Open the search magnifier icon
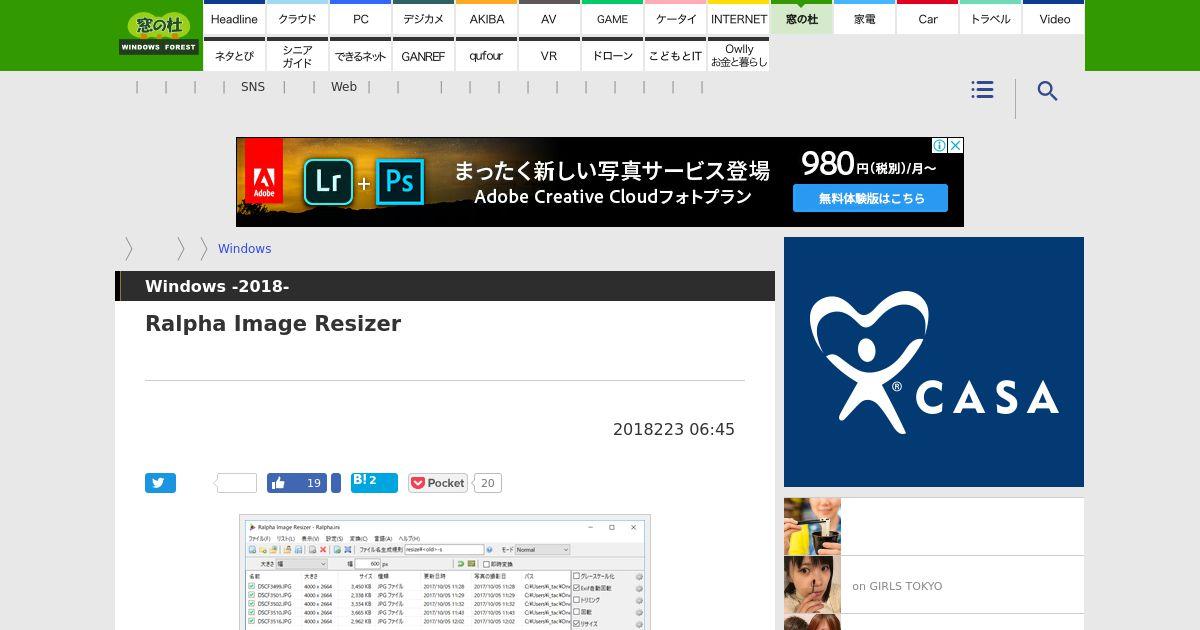This screenshot has height=630, width=1200. (1047, 91)
